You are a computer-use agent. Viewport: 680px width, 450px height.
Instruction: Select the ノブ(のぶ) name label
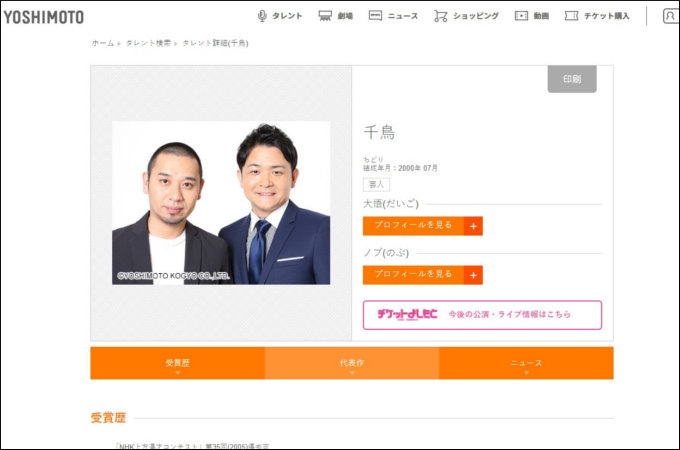(x=386, y=253)
